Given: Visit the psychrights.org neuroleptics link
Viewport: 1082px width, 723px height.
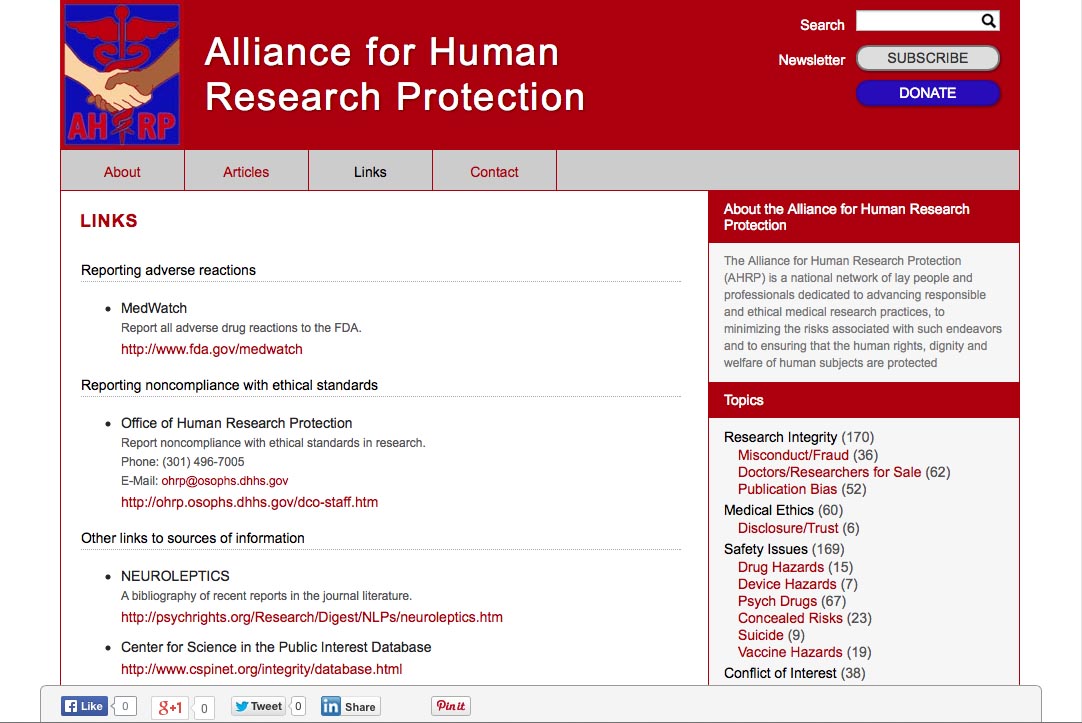Looking at the screenshot, I should pos(312,617).
